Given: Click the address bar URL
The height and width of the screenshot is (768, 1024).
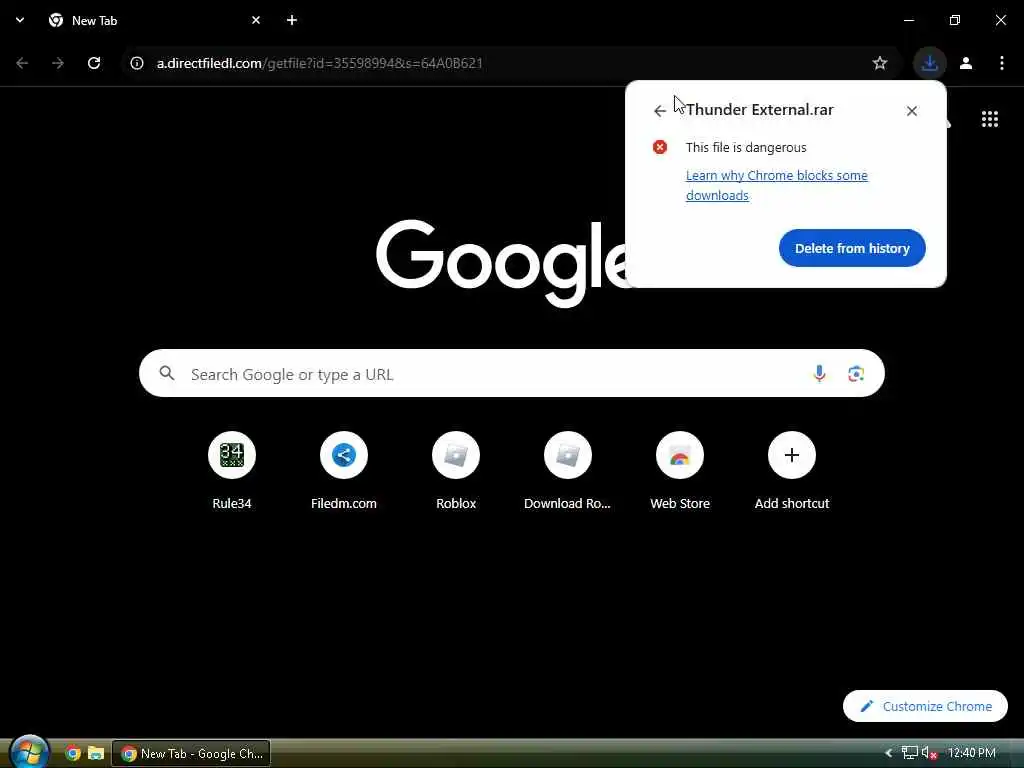Looking at the screenshot, I should [x=319, y=63].
